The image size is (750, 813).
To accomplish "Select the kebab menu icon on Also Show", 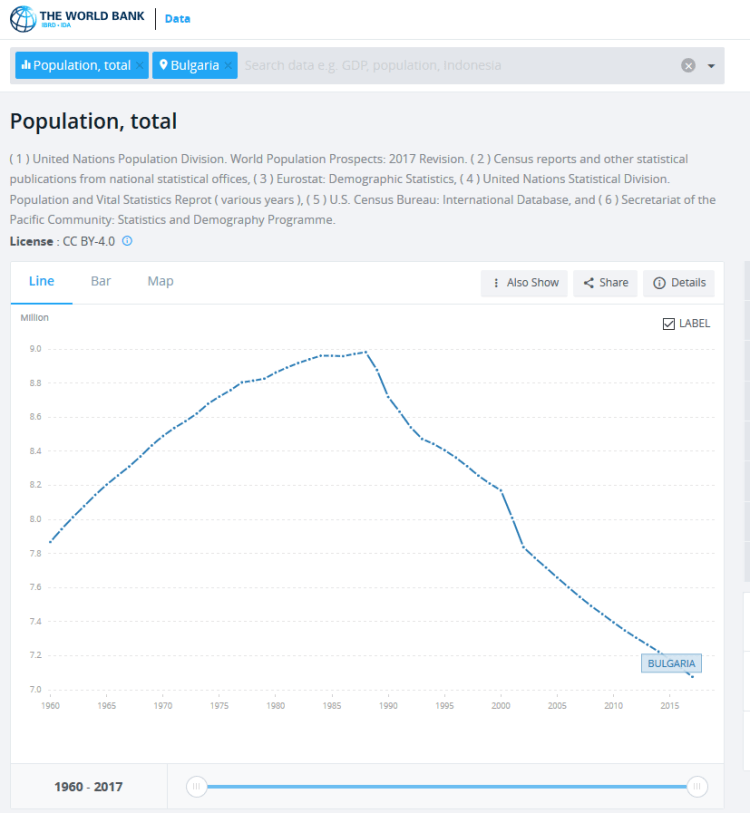I will pos(495,283).
